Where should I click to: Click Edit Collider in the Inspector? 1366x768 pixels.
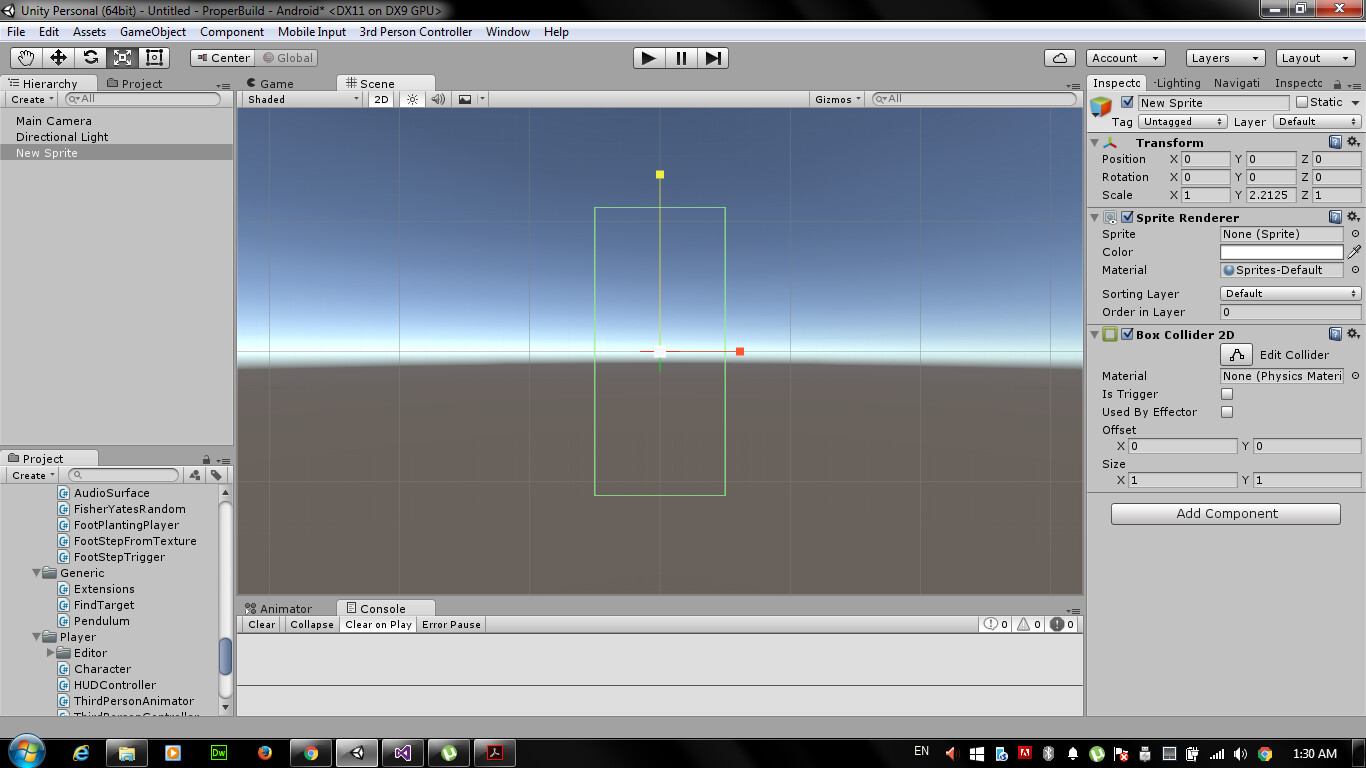[x=1236, y=354]
